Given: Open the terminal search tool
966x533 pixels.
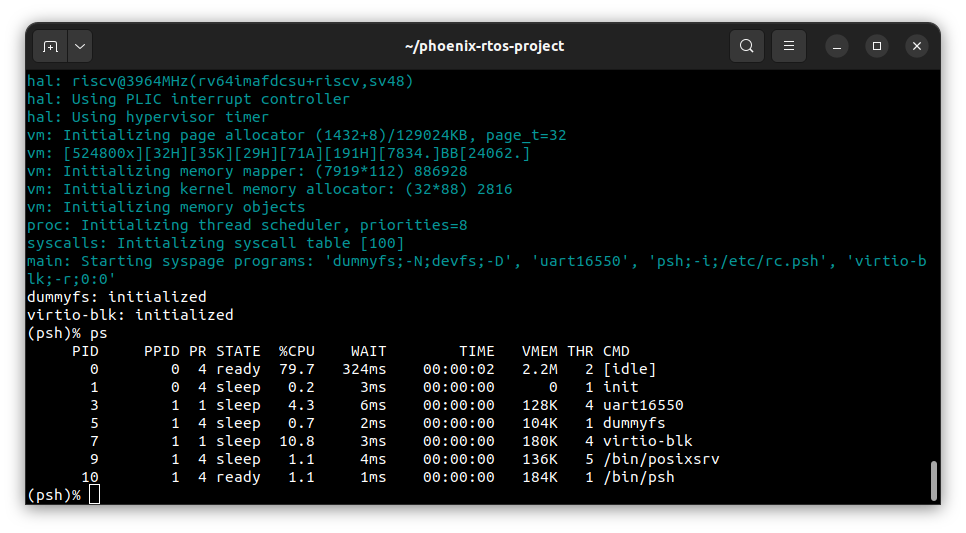Looking at the screenshot, I should pos(747,46).
